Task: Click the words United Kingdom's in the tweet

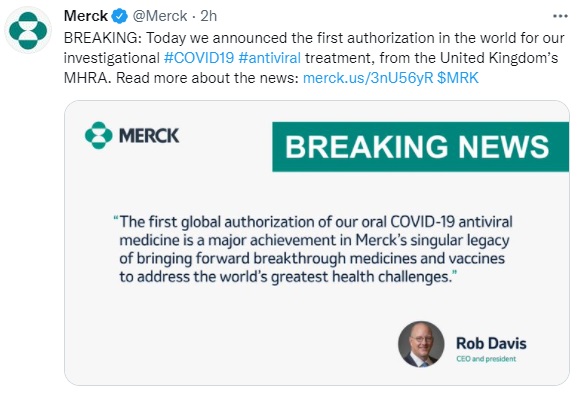Action: click(499, 58)
